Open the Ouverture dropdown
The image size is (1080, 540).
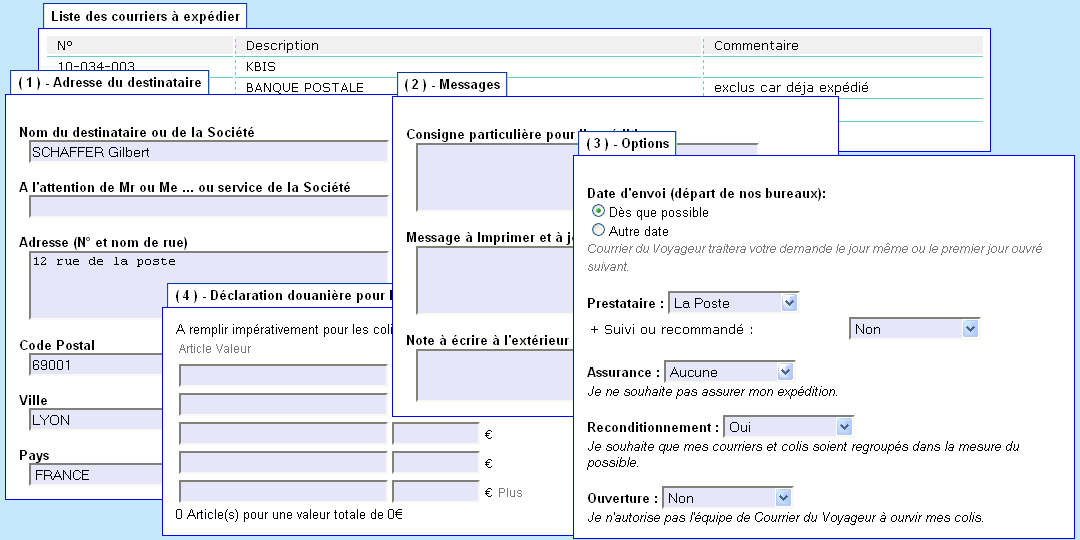727,498
